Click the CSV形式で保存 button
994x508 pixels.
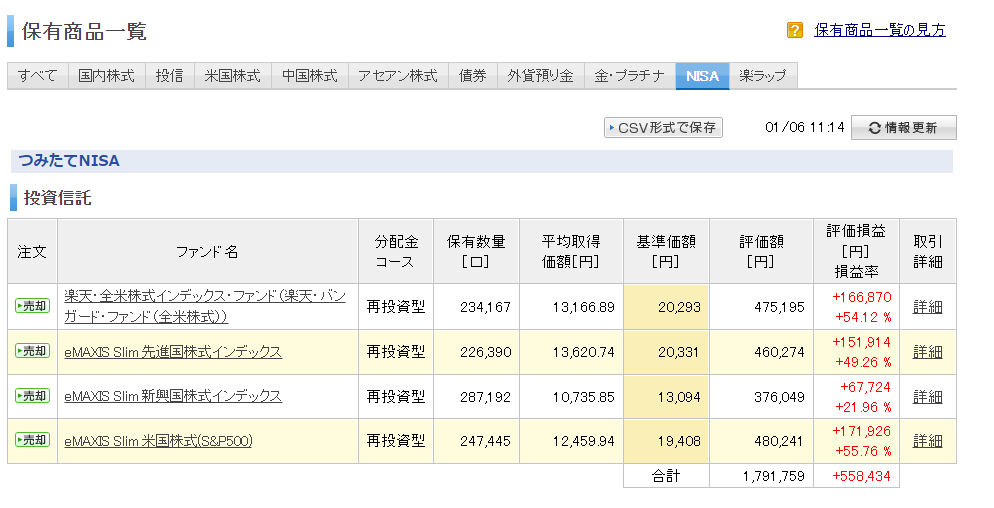[663, 127]
